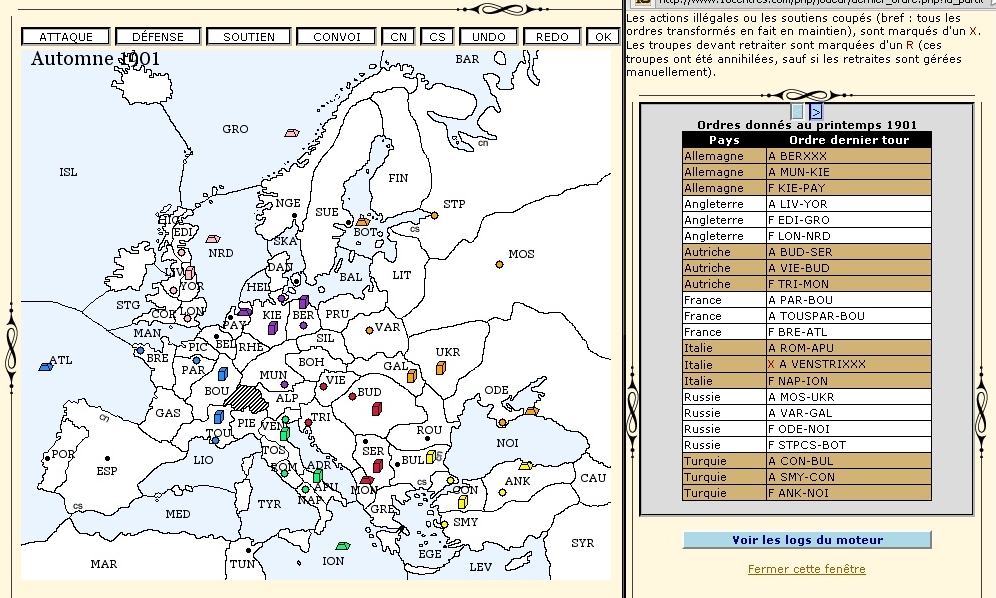Confirm orders with the OK button
The width and height of the screenshot is (996, 598).
tap(603, 37)
